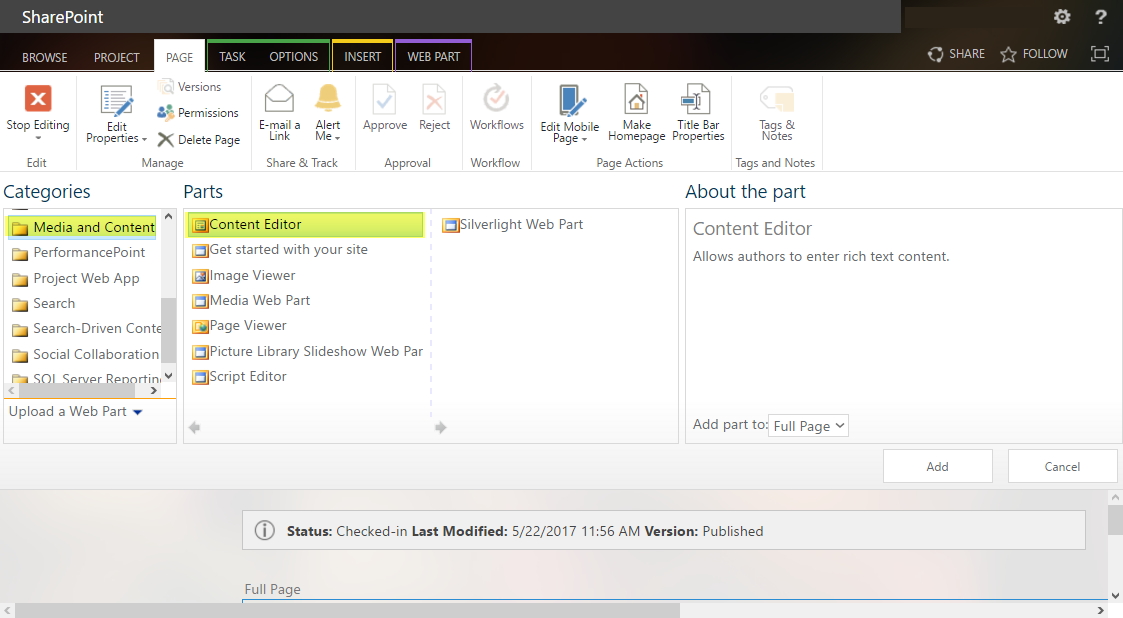Expand Upload a Web Part arrow
Image resolution: width=1123 pixels, height=618 pixels.
[138, 412]
